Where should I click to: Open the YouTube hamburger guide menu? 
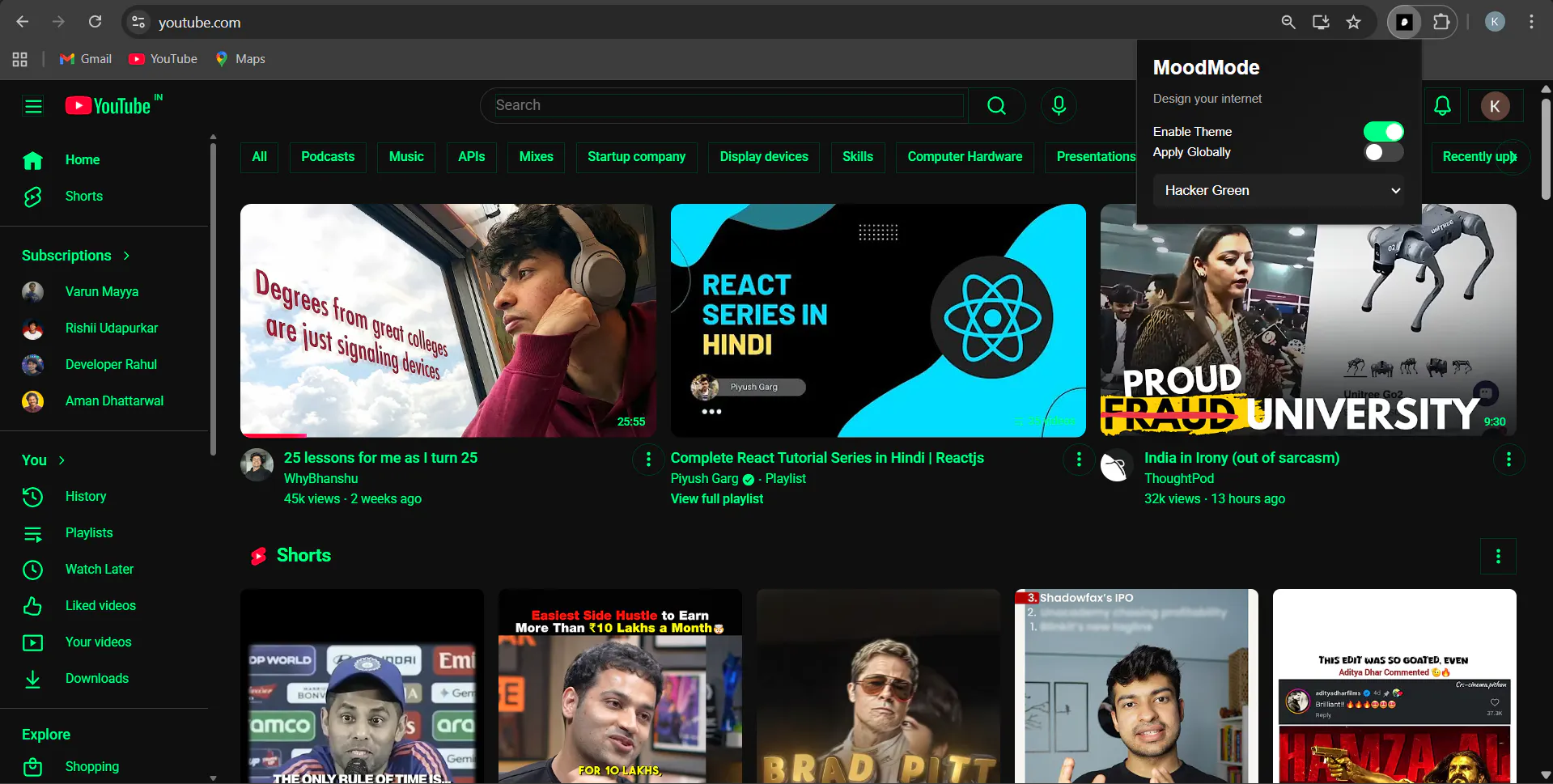point(33,106)
